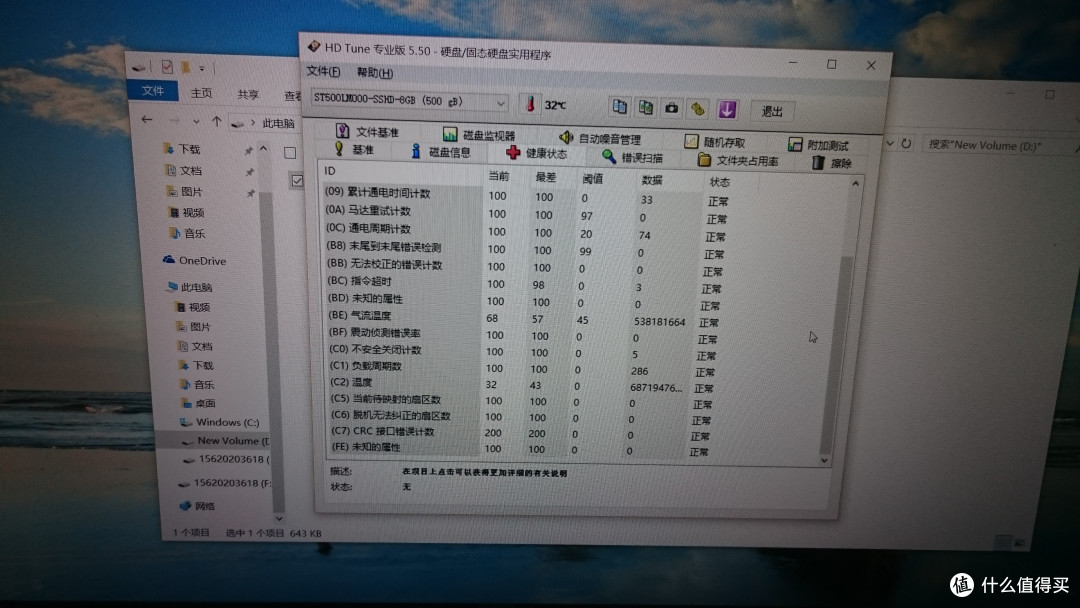Open 网络 in Explorer sidebar
Screen dimensions: 1080x608
point(198,505)
